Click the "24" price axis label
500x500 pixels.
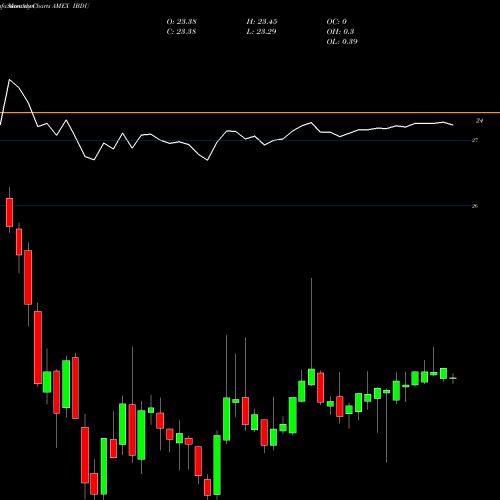[x=479, y=121]
